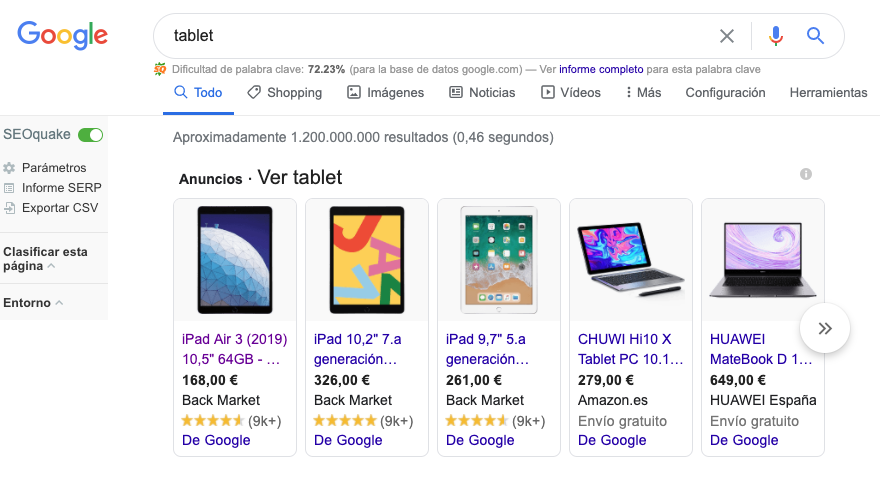Clear the search box with the X icon
880x479 pixels.
727,36
